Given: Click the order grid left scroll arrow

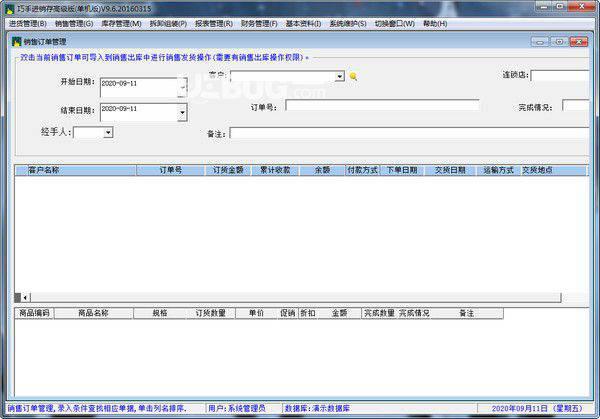Looking at the screenshot, I should tap(25, 297).
